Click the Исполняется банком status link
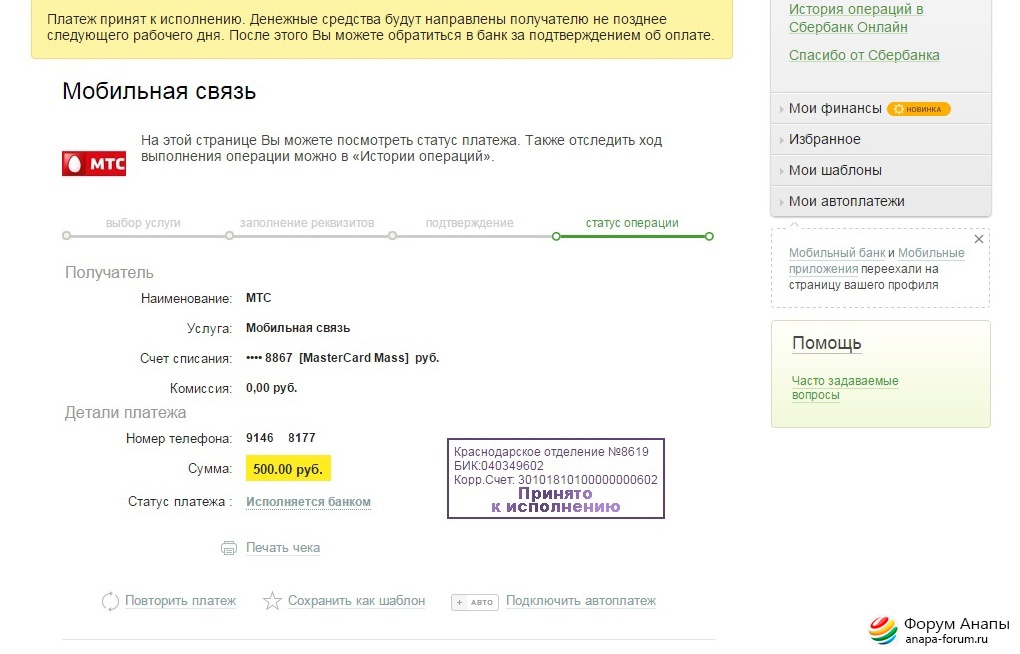The image size is (1020, 654). (308, 502)
